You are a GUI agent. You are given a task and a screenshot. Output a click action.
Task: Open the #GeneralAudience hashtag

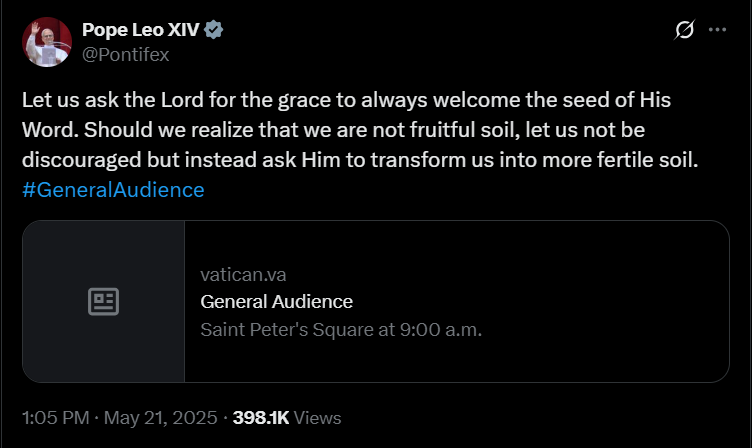pyautogui.click(x=112, y=189)
